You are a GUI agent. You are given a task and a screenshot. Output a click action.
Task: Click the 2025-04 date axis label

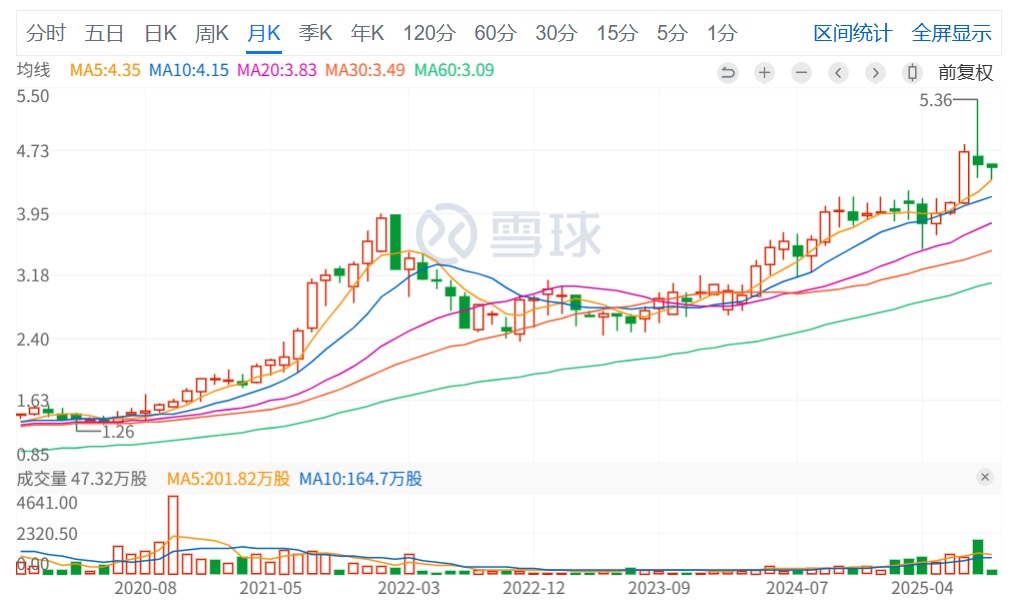pos(922,588)
